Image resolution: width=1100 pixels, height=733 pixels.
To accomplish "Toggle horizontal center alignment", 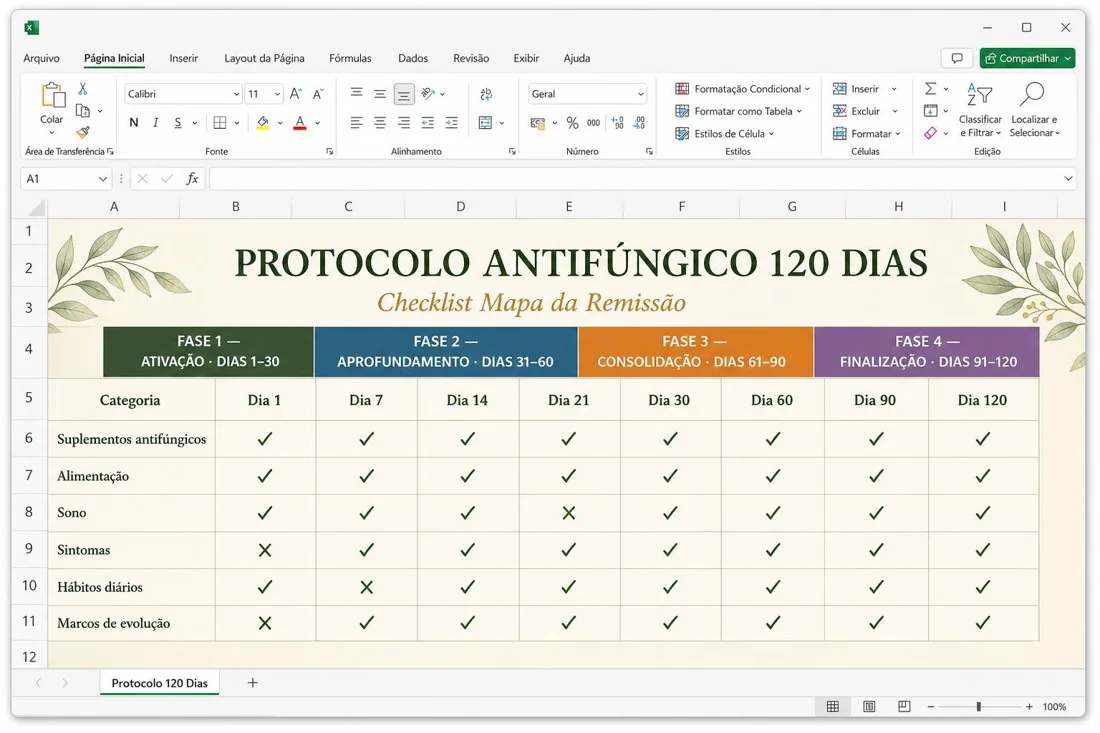I will click(380, 123).
